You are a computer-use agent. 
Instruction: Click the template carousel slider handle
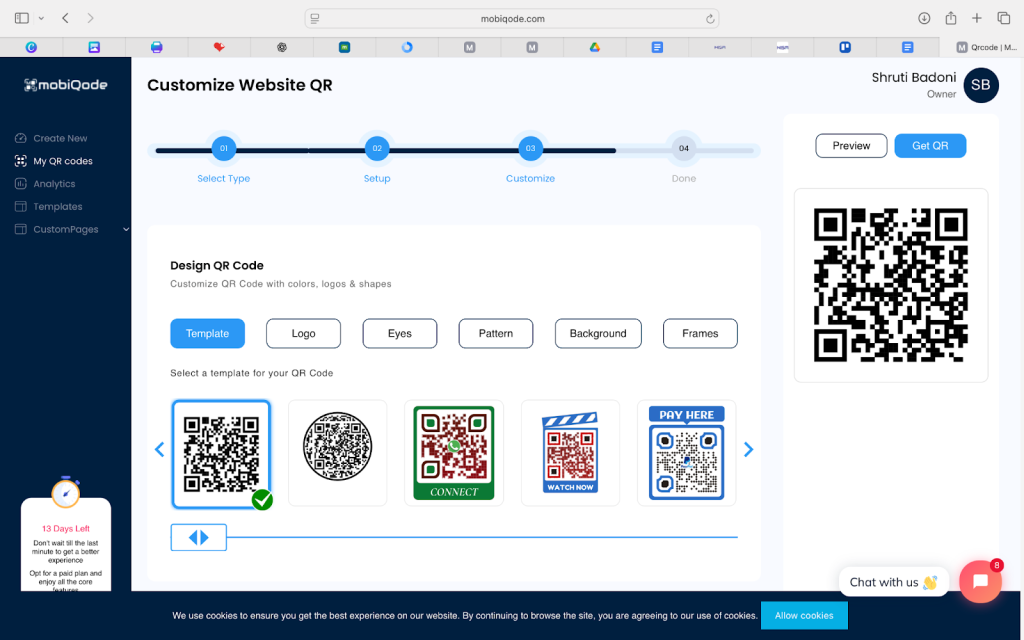click(x=198, y=538)
